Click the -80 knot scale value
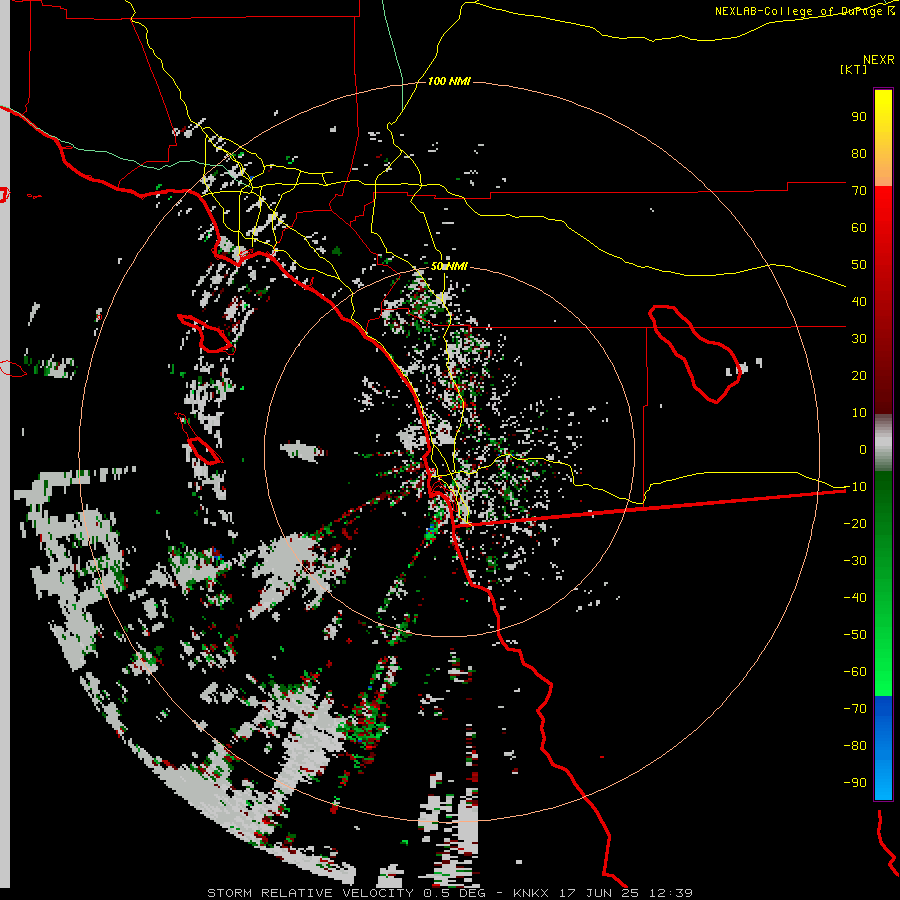 pyautogui.click(x=855, y=746)
